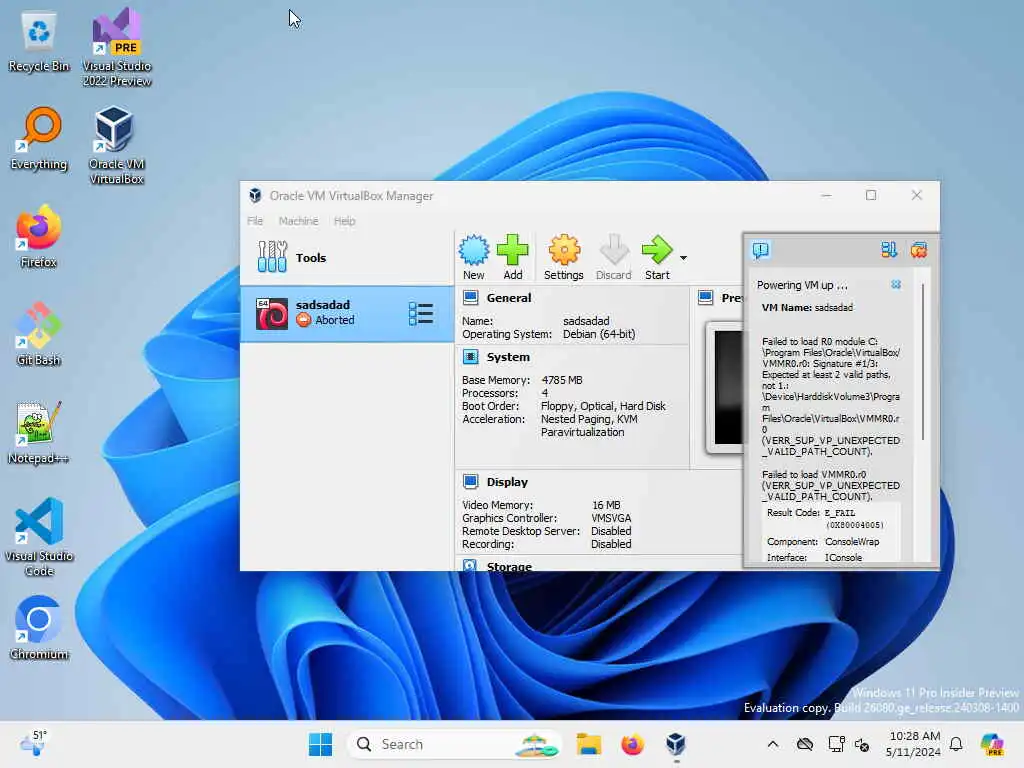Click the General section monitor icon
Image resolution: width=1024 pixels, height=768 pixels.
(x=470, y=298)
